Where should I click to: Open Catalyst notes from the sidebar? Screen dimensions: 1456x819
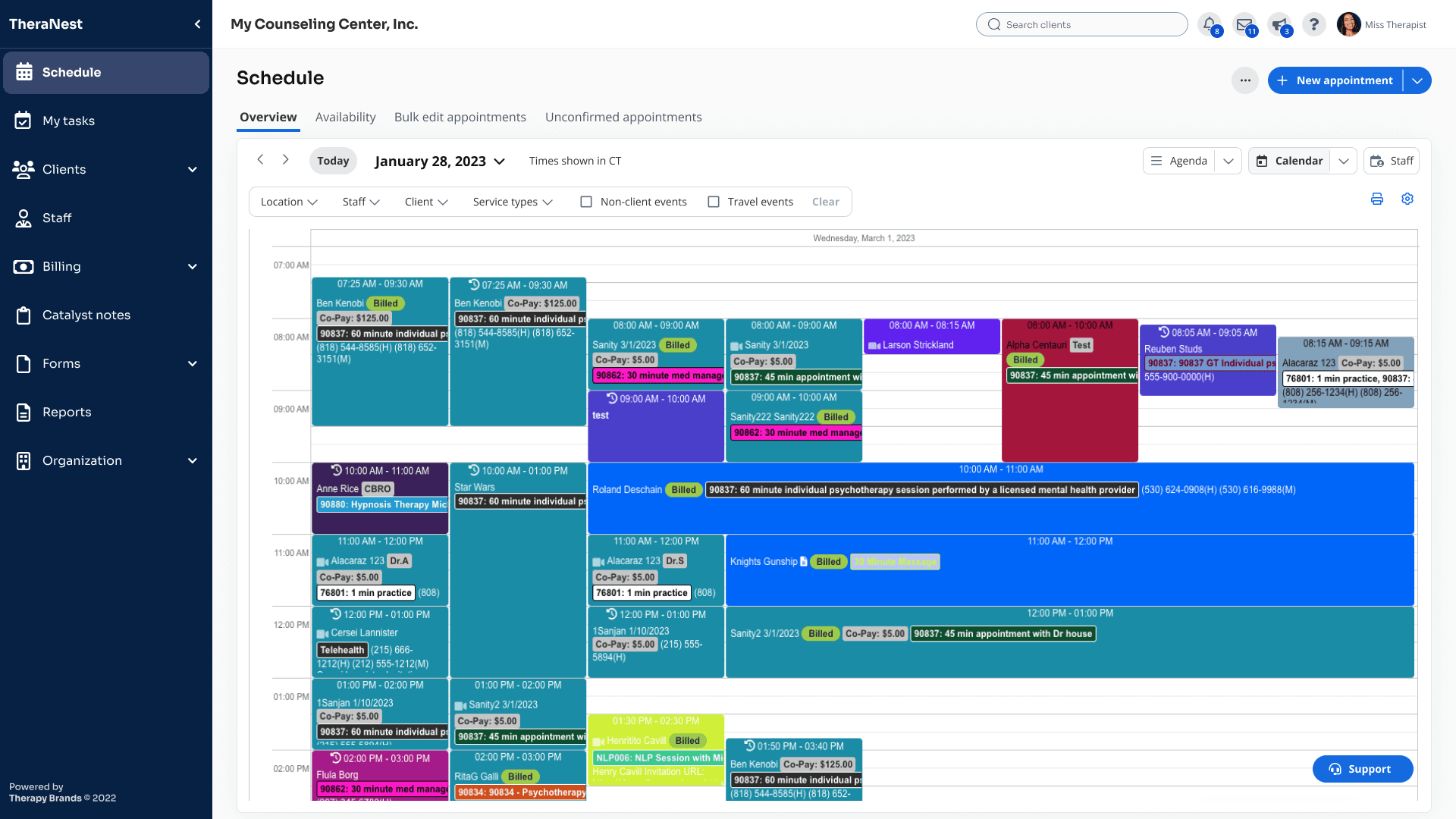[87, 315]
